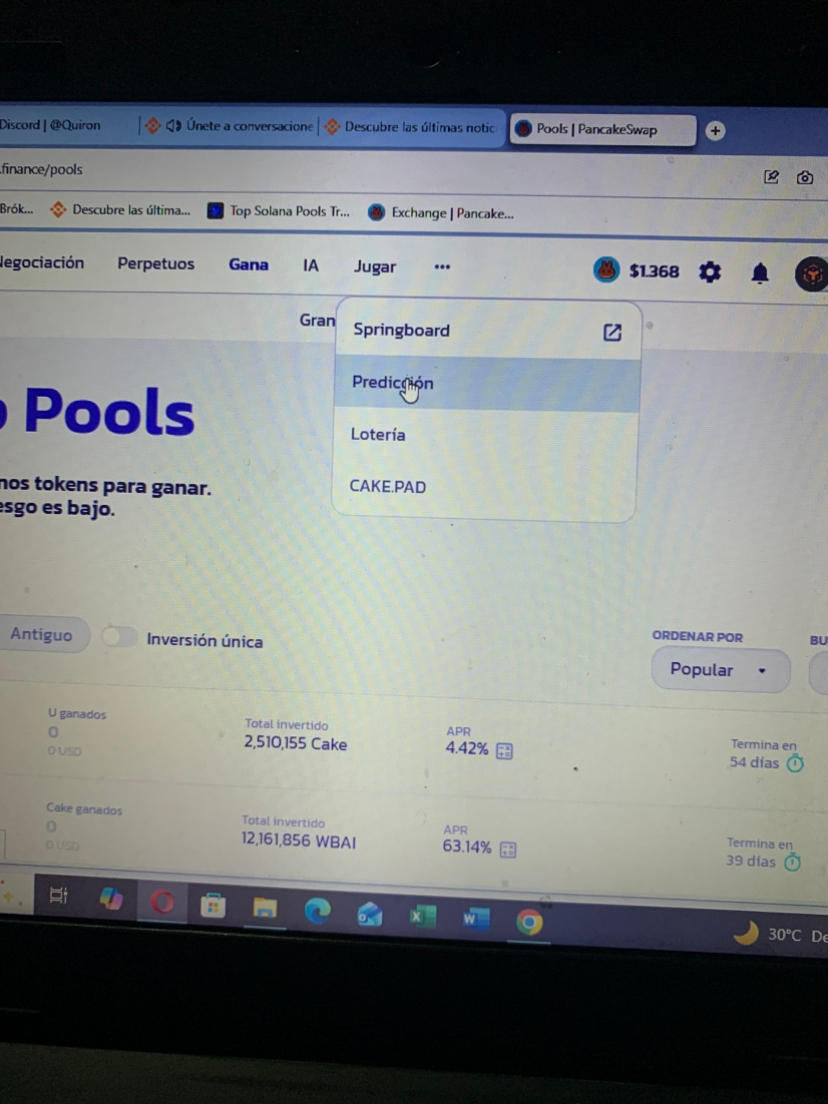Click the browser snapshot camera icon
The width and height of the screenshot is (828, 1104).
[805, 177]
